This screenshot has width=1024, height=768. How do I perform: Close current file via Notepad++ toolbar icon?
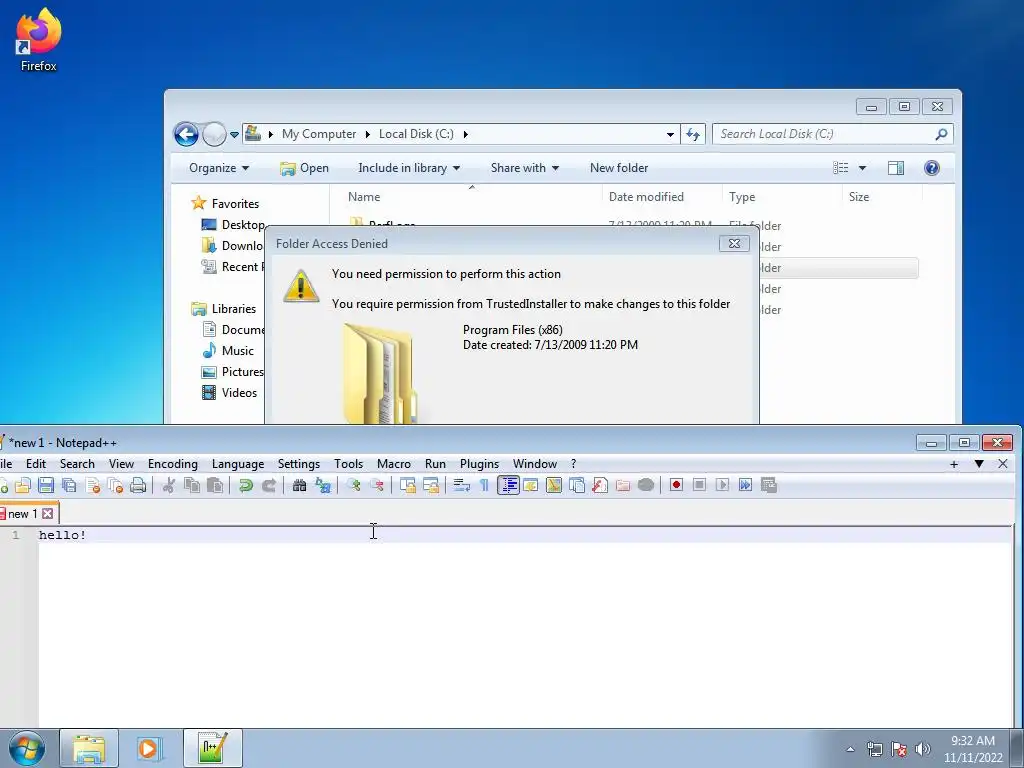click(93, 485)
